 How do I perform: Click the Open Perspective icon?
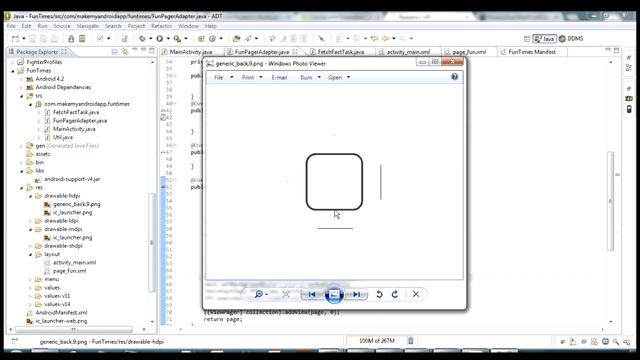pos(527,39)
